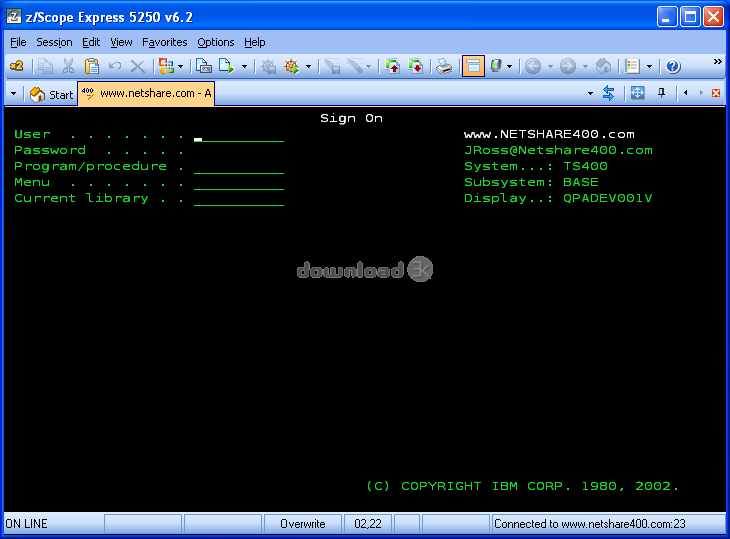This screenshot has height=539, width=730.
Task: Click blue swap arrows icon in tab bar
Action: [x=608, y=93]
